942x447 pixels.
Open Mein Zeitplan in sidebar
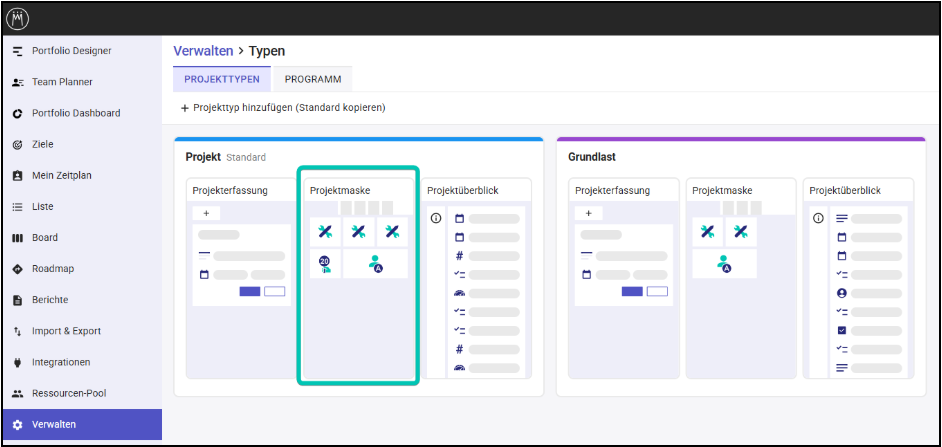(x=61, y=175)
